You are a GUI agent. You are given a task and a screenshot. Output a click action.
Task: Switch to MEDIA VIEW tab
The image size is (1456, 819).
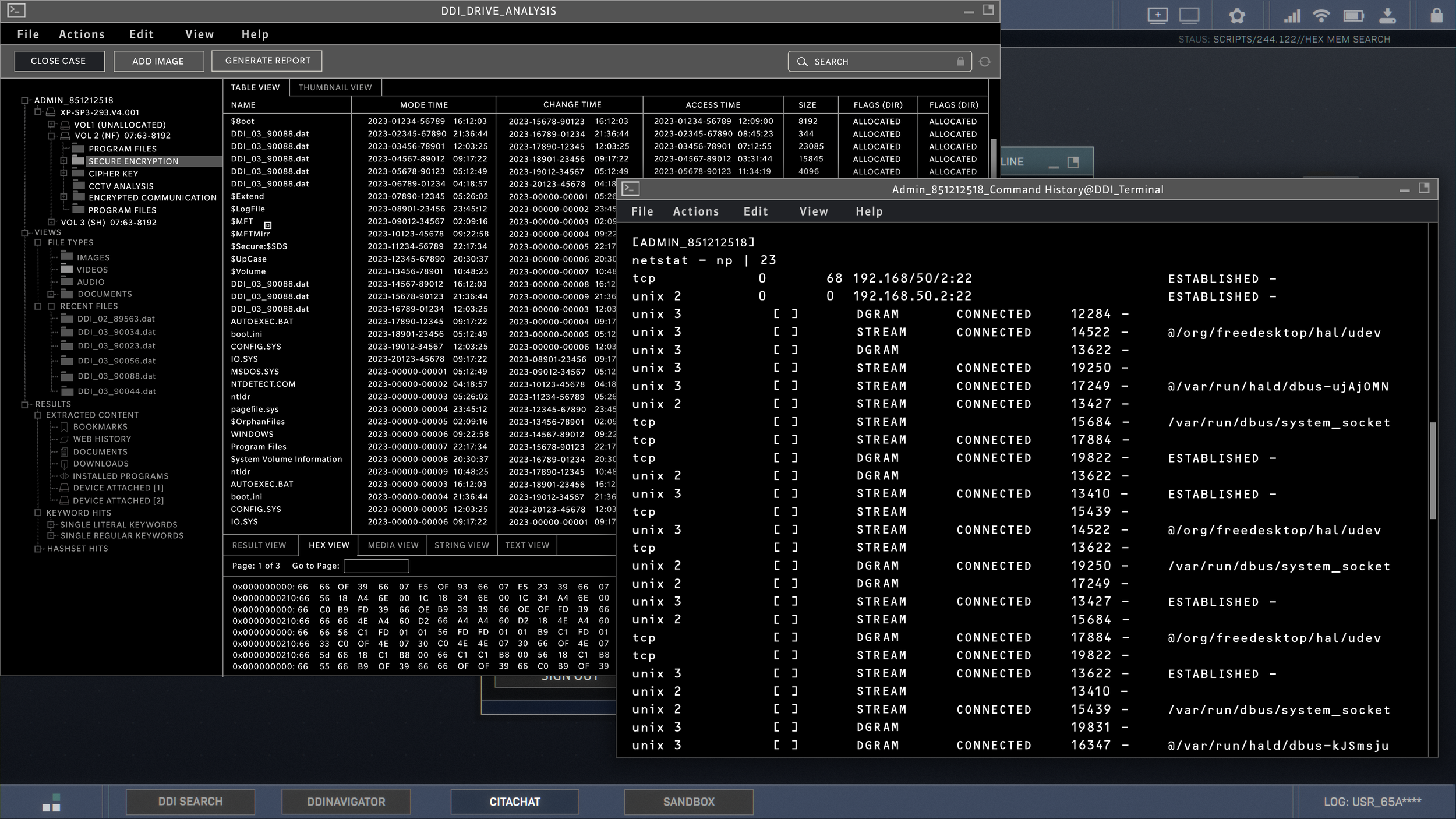(393, 545)
